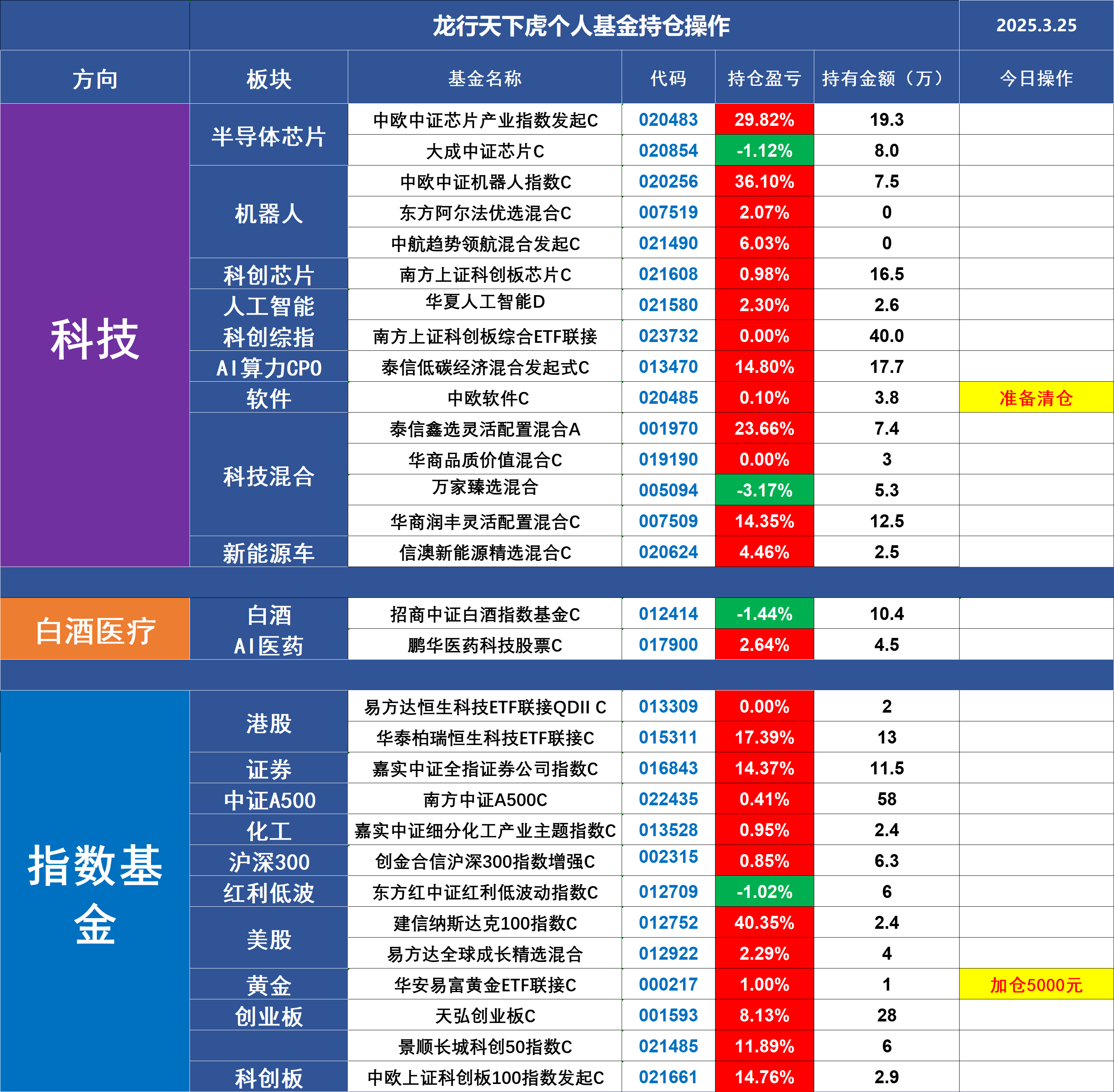Select the fund 华商润丰灵活配置混合C

coord(485,521)
